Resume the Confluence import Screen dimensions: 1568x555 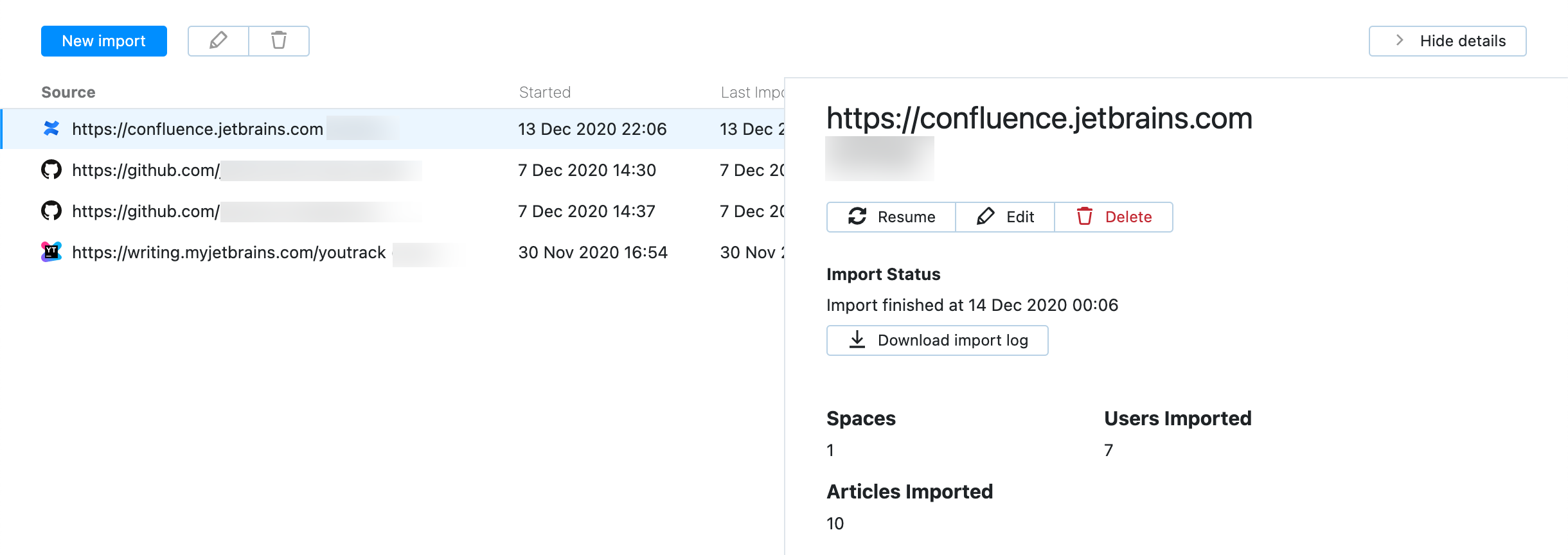pyautogui.click(x=892, y=217)
